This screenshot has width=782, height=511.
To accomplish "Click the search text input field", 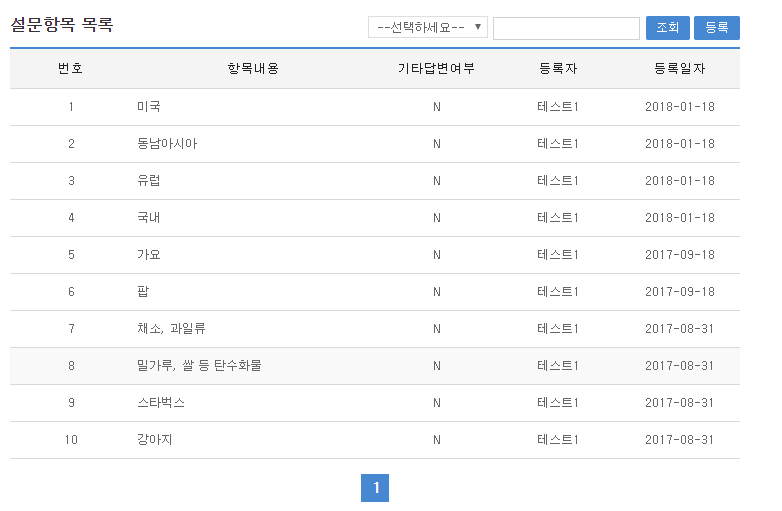I will click(x=566, y=28).
